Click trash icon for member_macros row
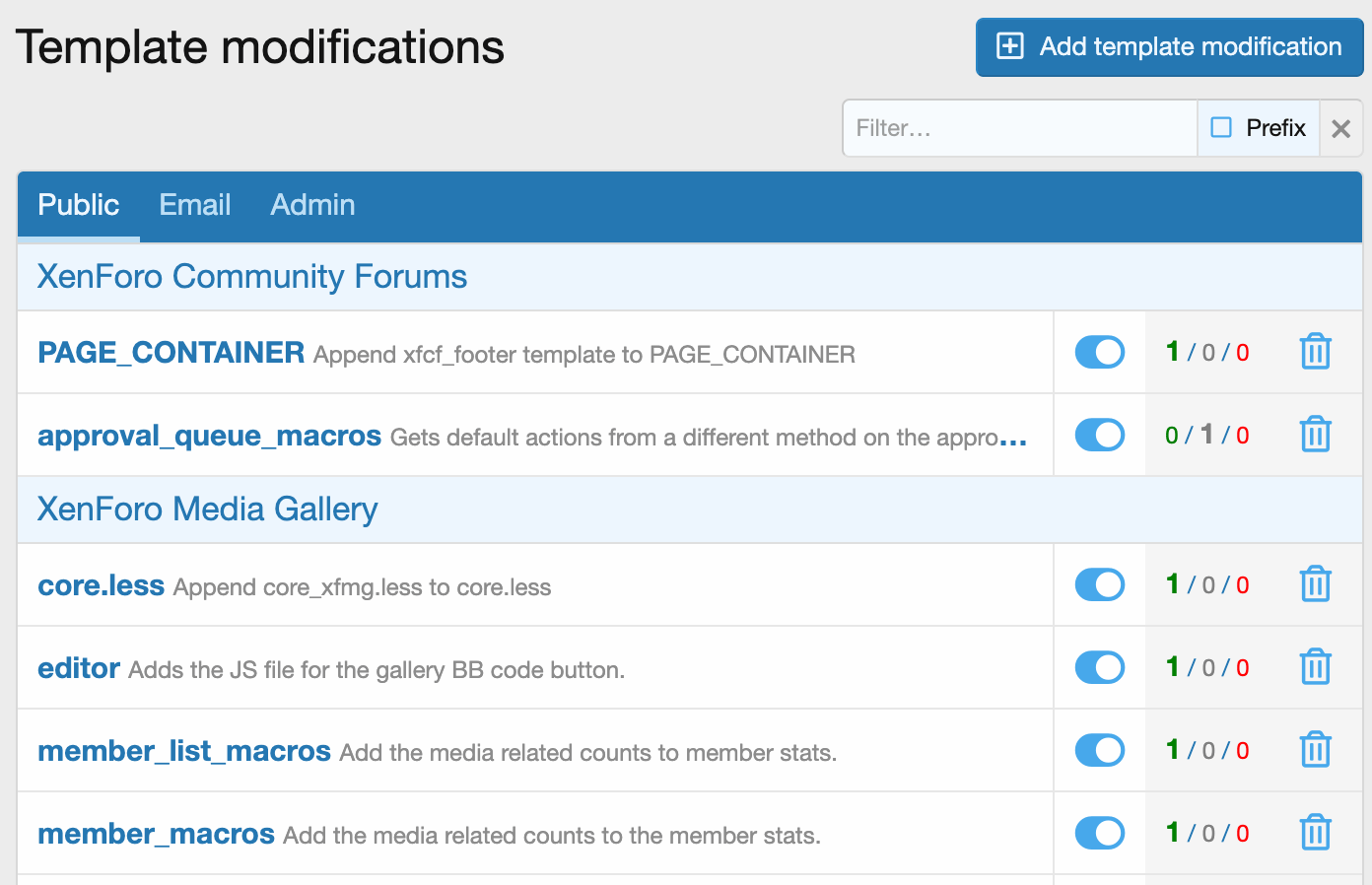The width and height of the screenshot is (1372, 885). pos(1315,833)
